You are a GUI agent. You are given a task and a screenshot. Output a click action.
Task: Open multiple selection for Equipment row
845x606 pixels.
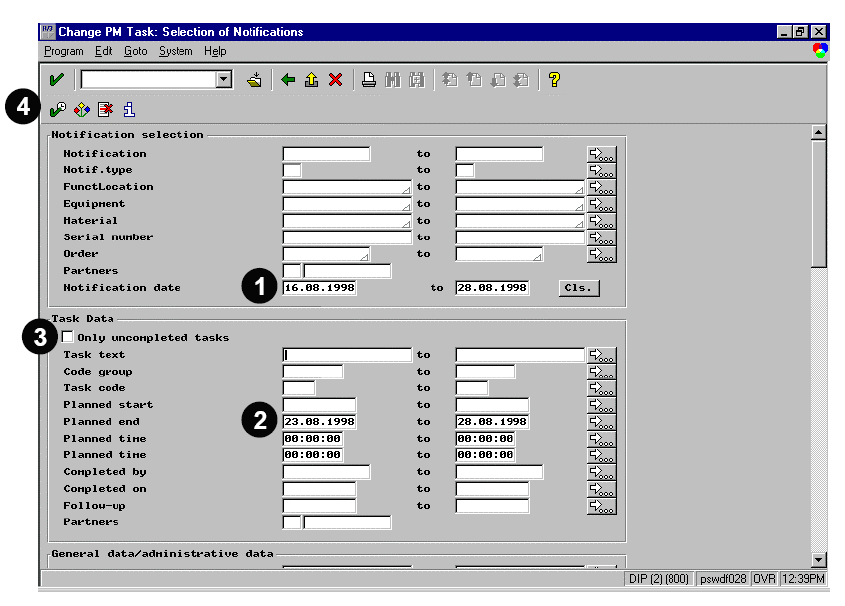coord(601,204)
